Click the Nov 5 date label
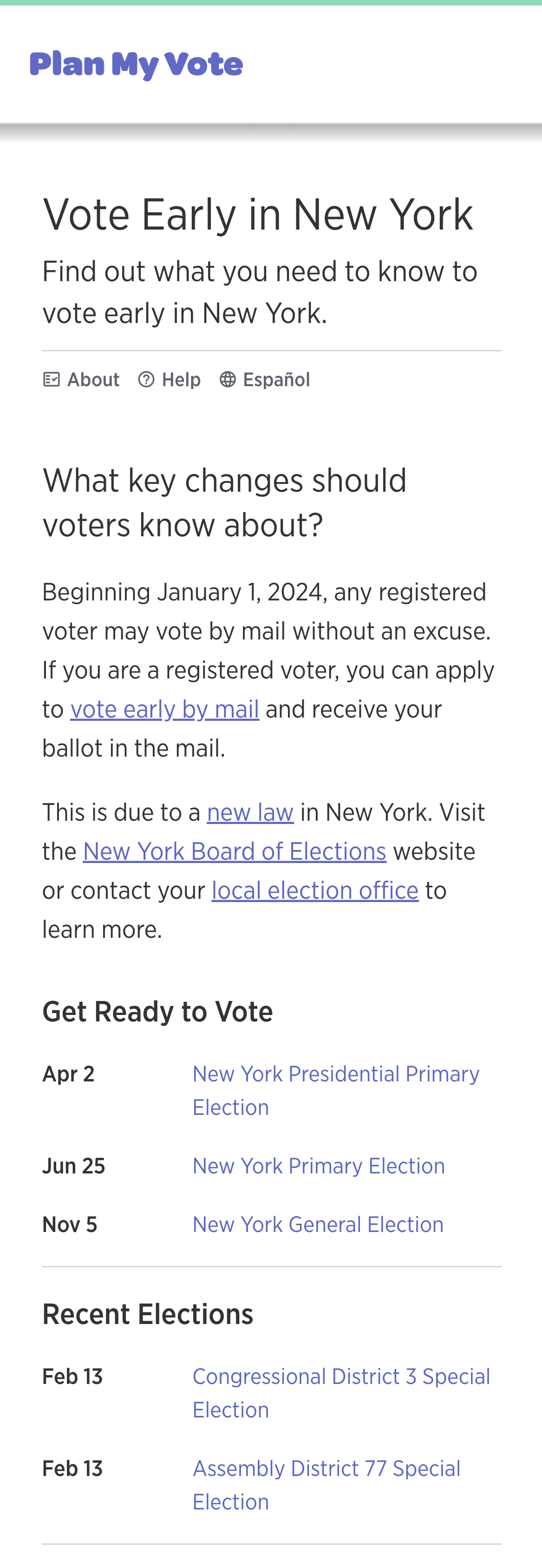Screen dimensions: 542x1568 pos(69,1224)
